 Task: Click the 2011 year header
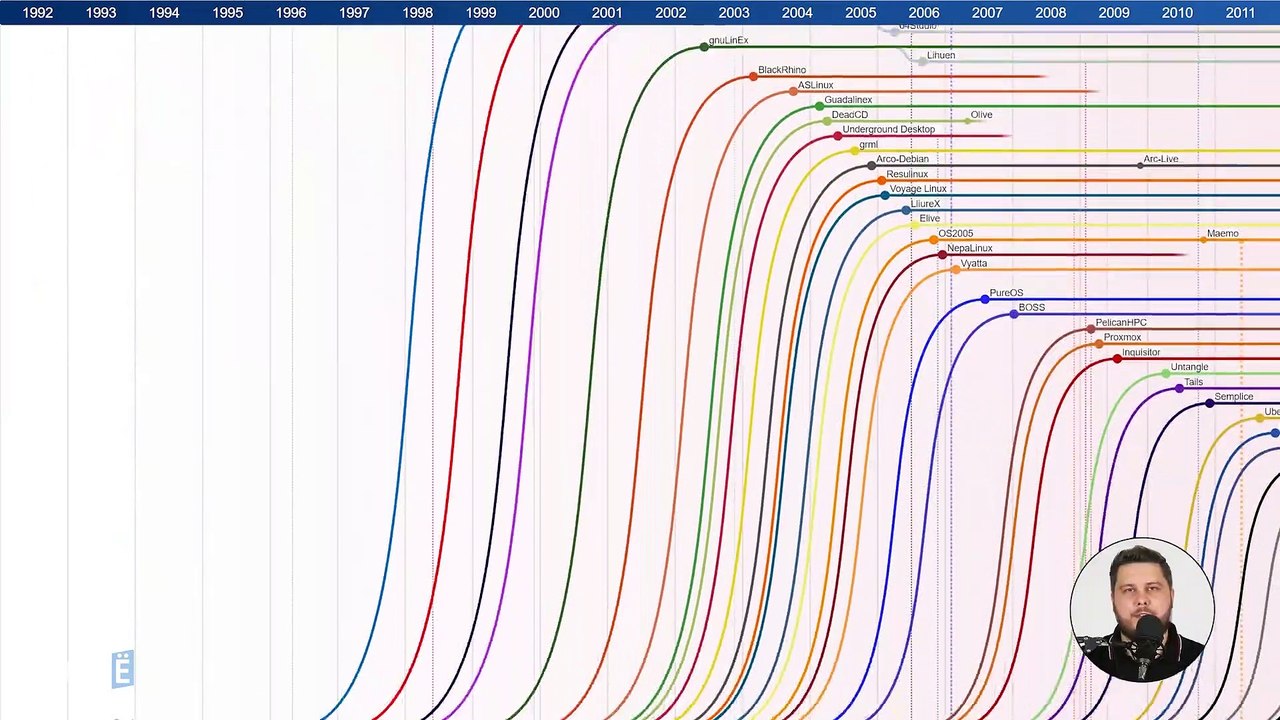1240,13
